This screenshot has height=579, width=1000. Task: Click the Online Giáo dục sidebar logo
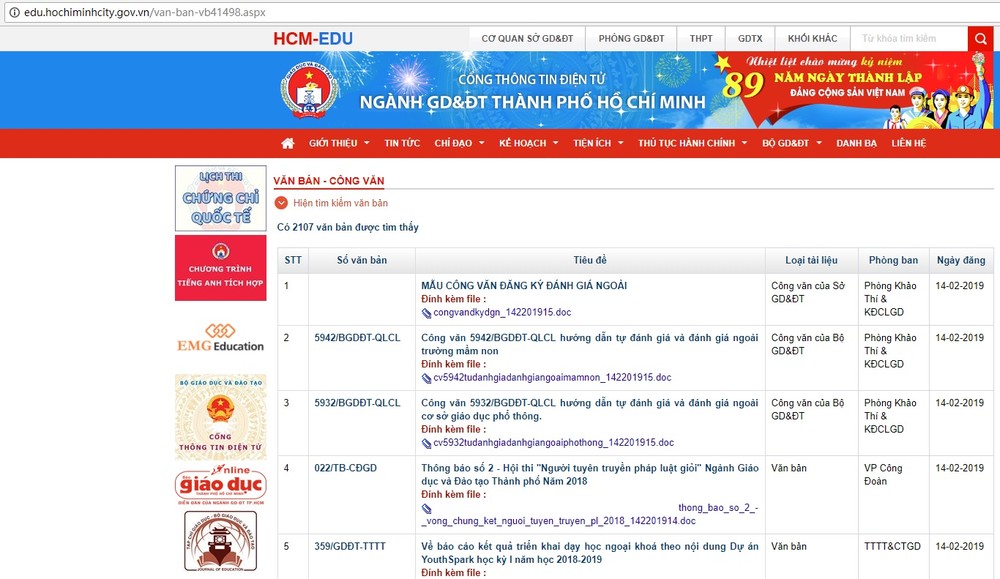point(220,484)
